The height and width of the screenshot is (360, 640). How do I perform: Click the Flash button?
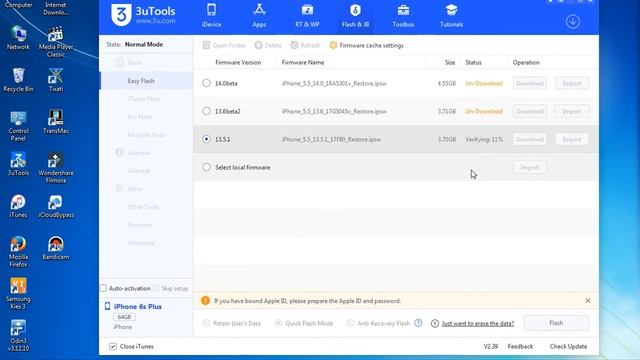click(x=556, y=323)
